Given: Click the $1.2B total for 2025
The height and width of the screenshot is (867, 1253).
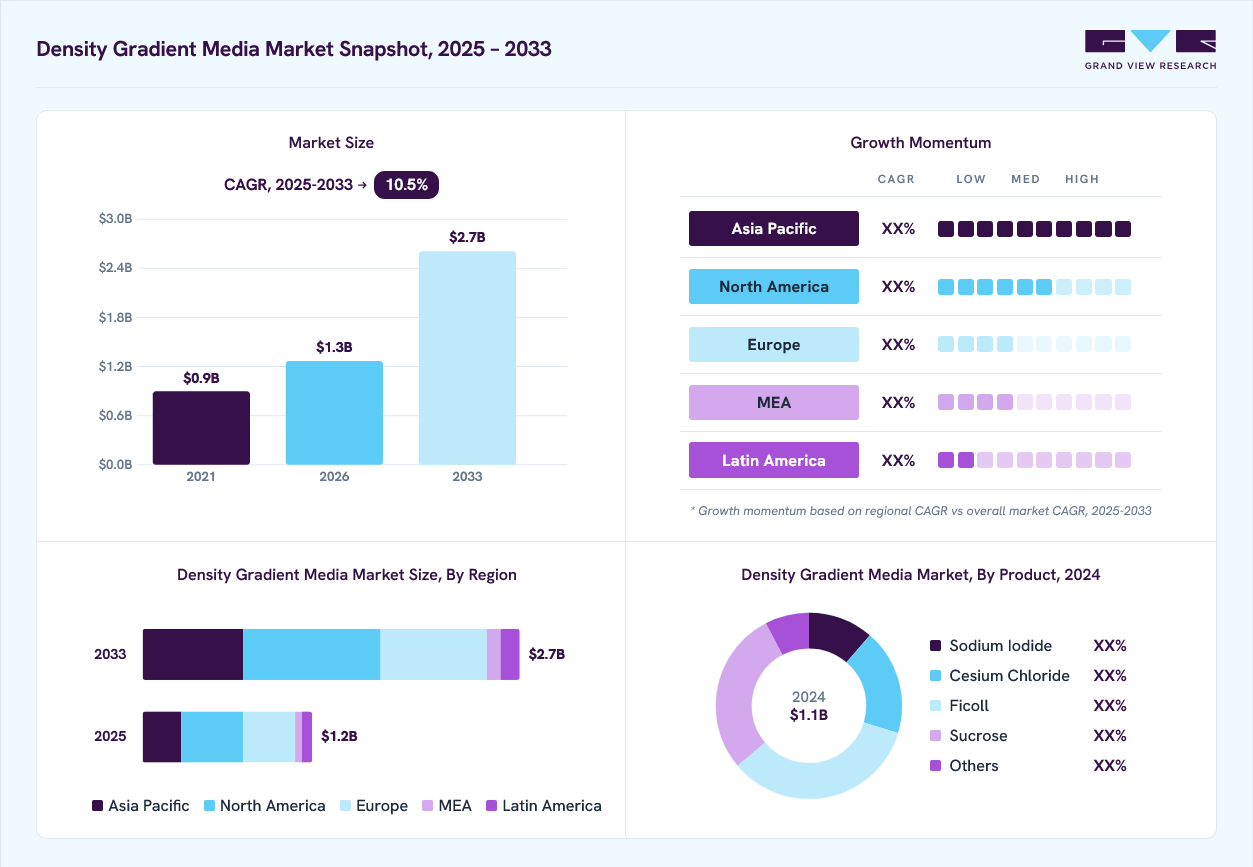Looking at the screenshot, I should coord(339,736).
